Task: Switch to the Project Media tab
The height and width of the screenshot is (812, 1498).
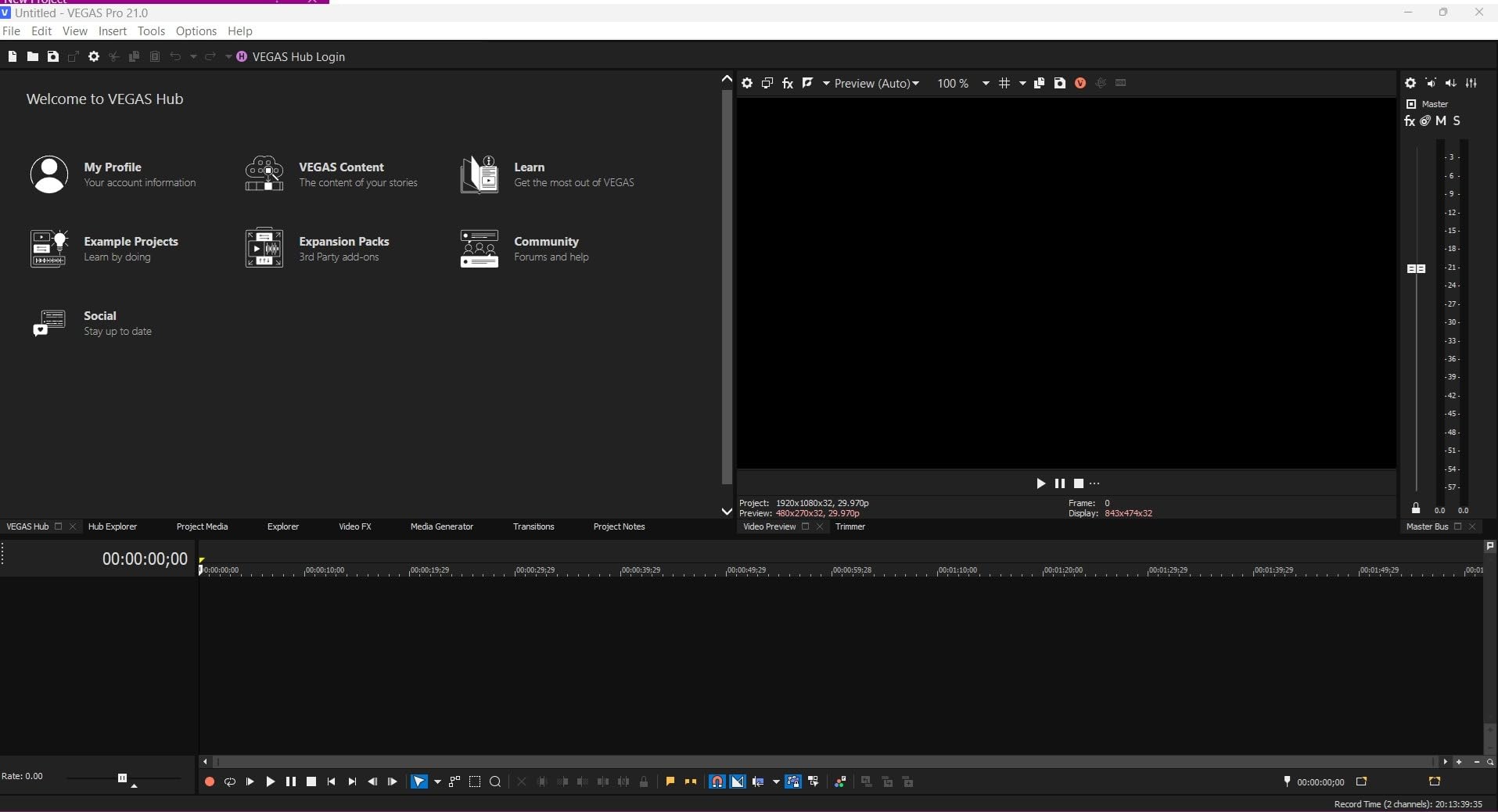Action: (x=202, y=526)
